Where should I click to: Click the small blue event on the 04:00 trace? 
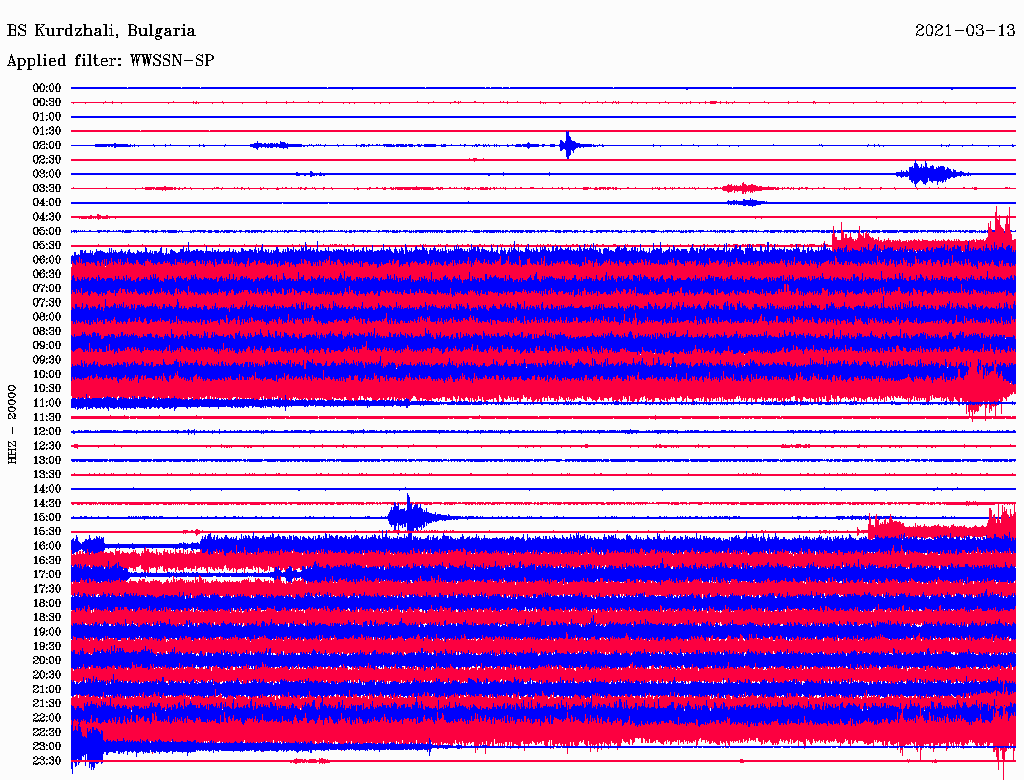[x=746, y=202]
